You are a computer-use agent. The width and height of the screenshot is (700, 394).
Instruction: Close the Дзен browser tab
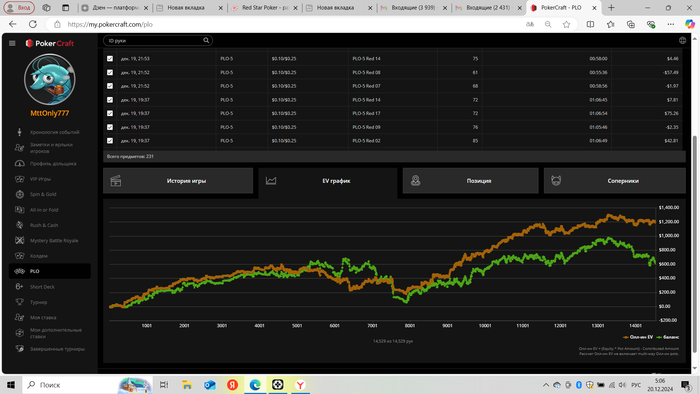pos(146,8)
